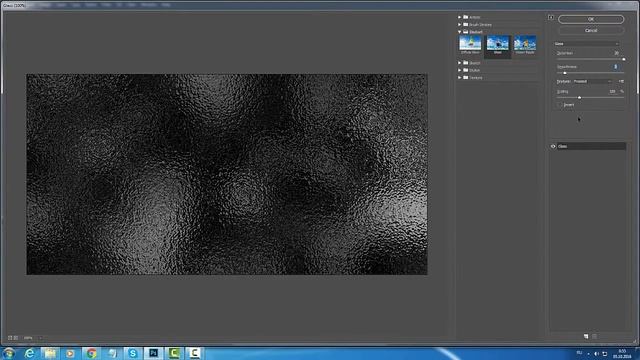Click the taskbar clock
The height and width of the screenshot is (360, 640).
(x=622, y=354)
